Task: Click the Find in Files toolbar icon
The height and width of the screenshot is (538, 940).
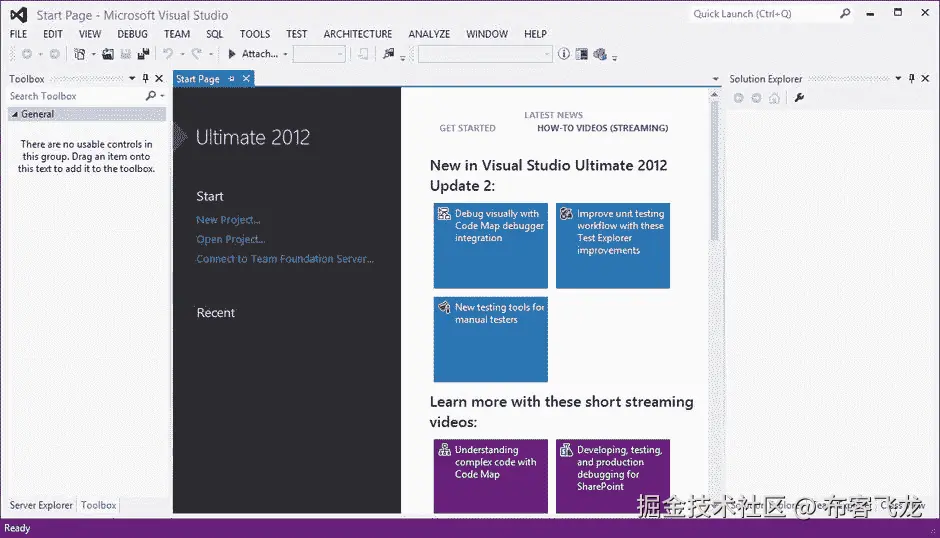Action: pos(388,54)
